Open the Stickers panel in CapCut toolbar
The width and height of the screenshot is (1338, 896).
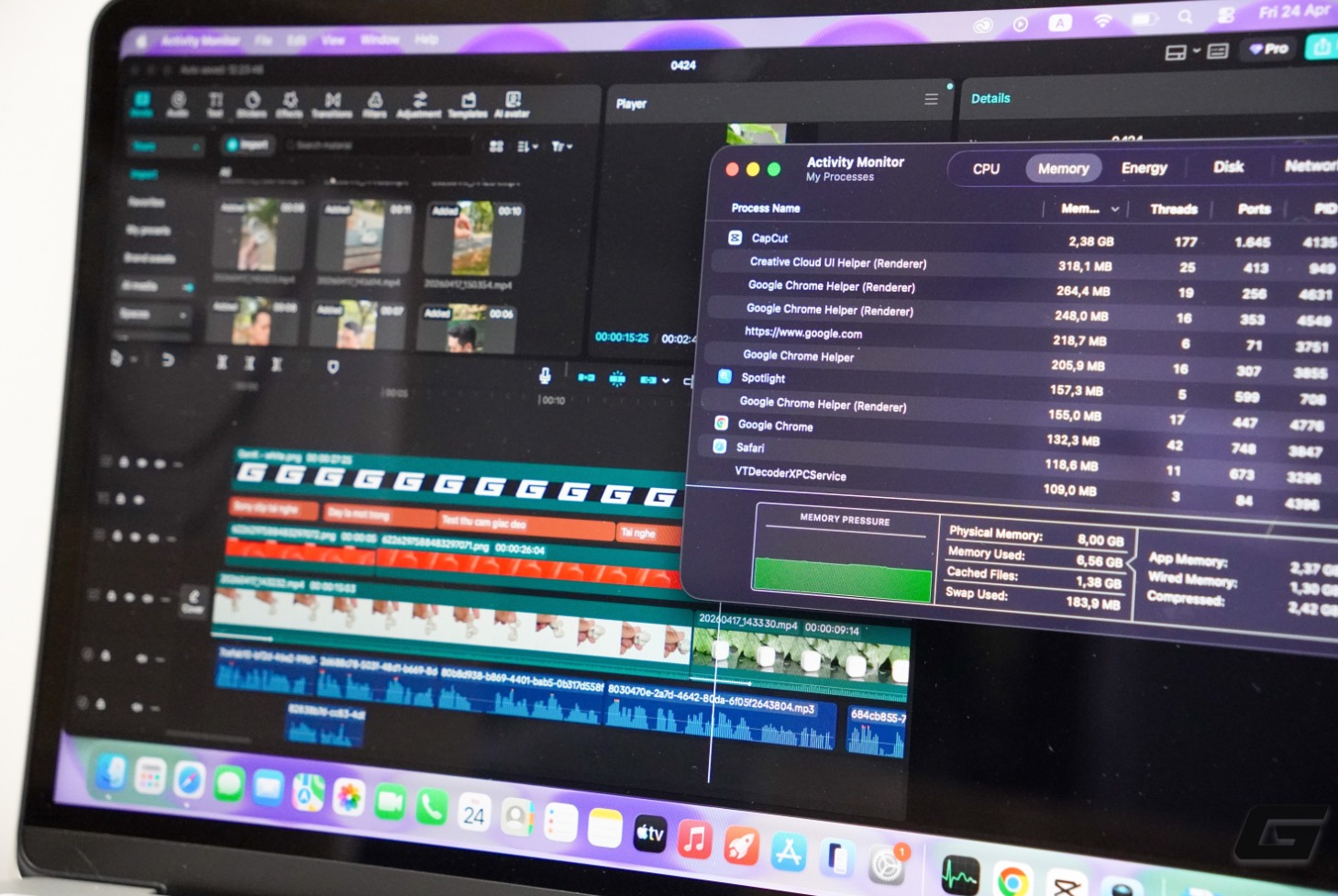pyautogui.click(x=252, y=103)
